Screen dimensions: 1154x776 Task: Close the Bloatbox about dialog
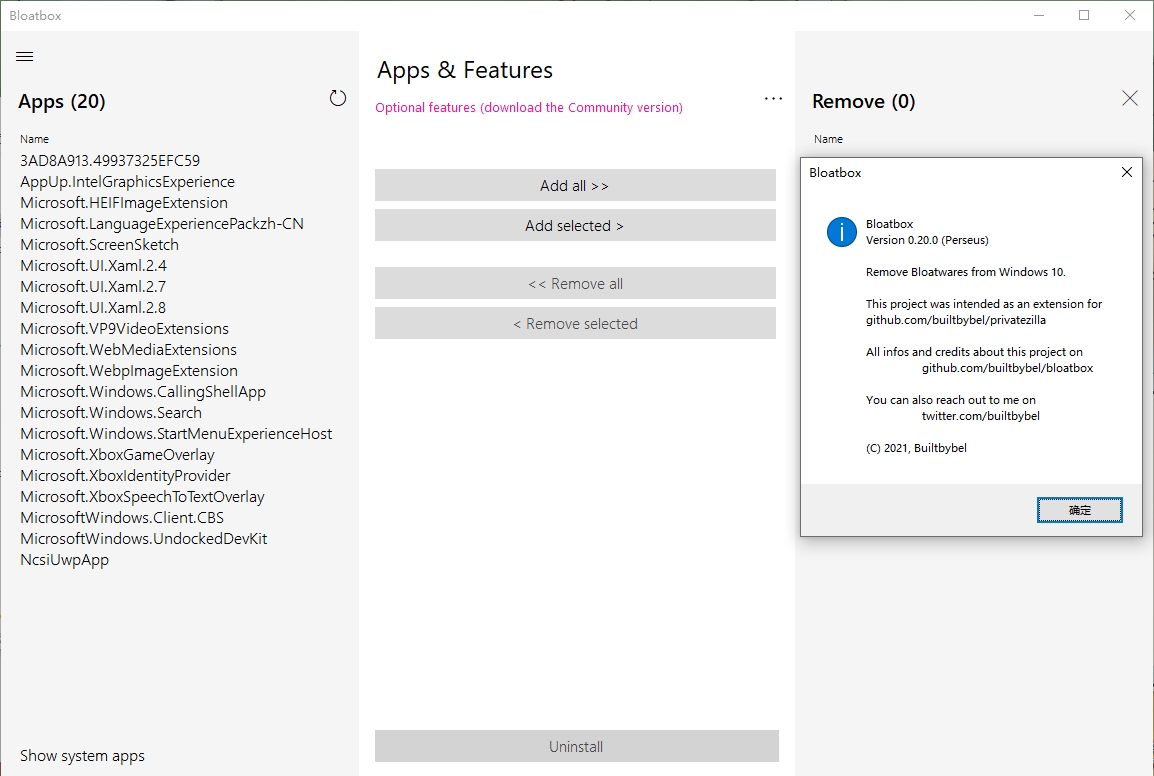click(x=1126, y=172)
